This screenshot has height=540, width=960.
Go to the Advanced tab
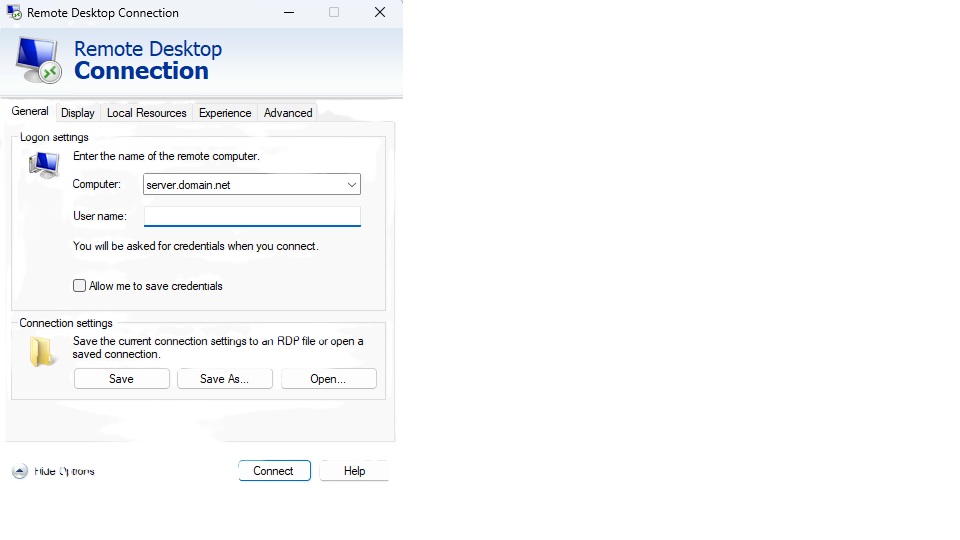pyautogui.click(x=288, y=113)
